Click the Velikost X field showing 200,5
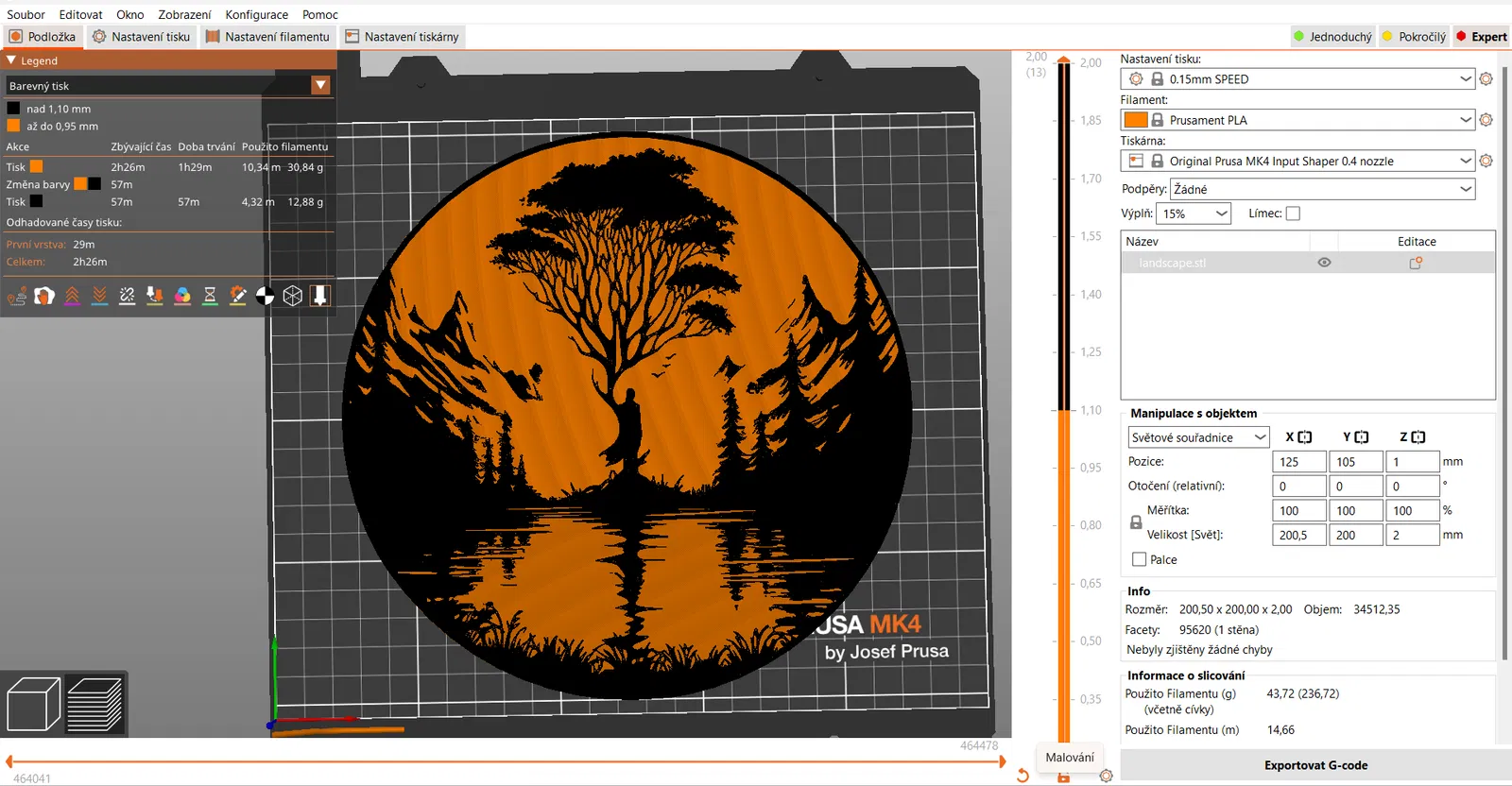 tap(1299, 535)
